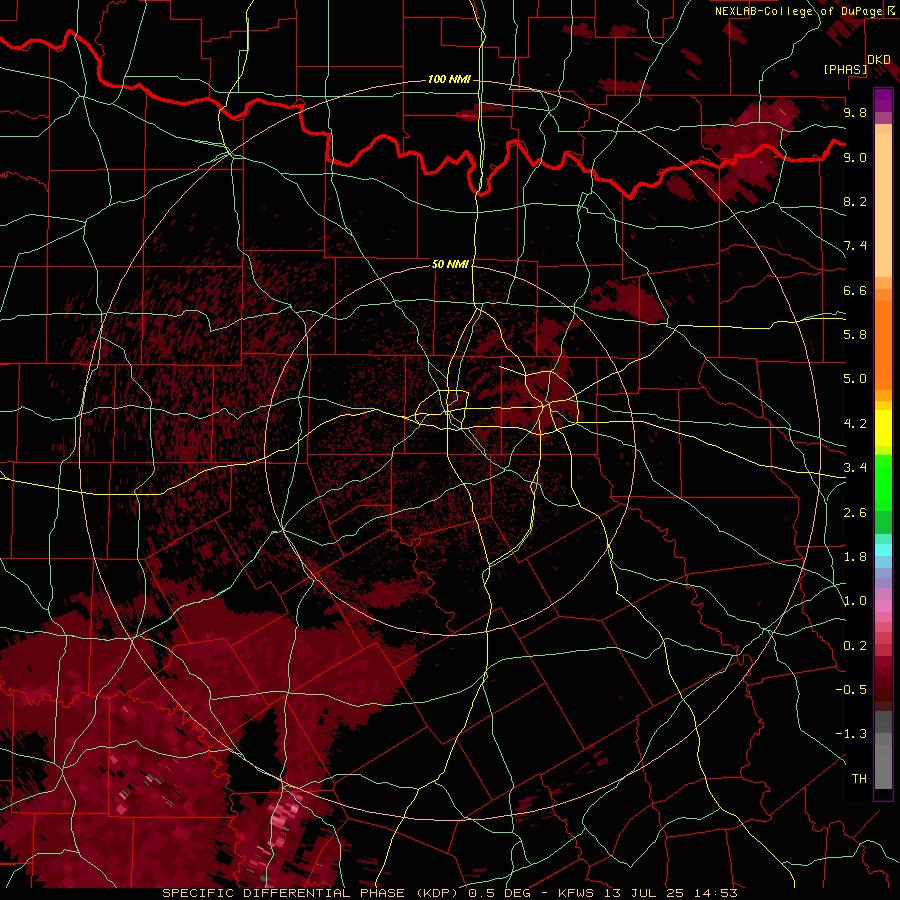900x900 pixels.
Task: Click the -1.3 scale label
Action: point(851,734)
